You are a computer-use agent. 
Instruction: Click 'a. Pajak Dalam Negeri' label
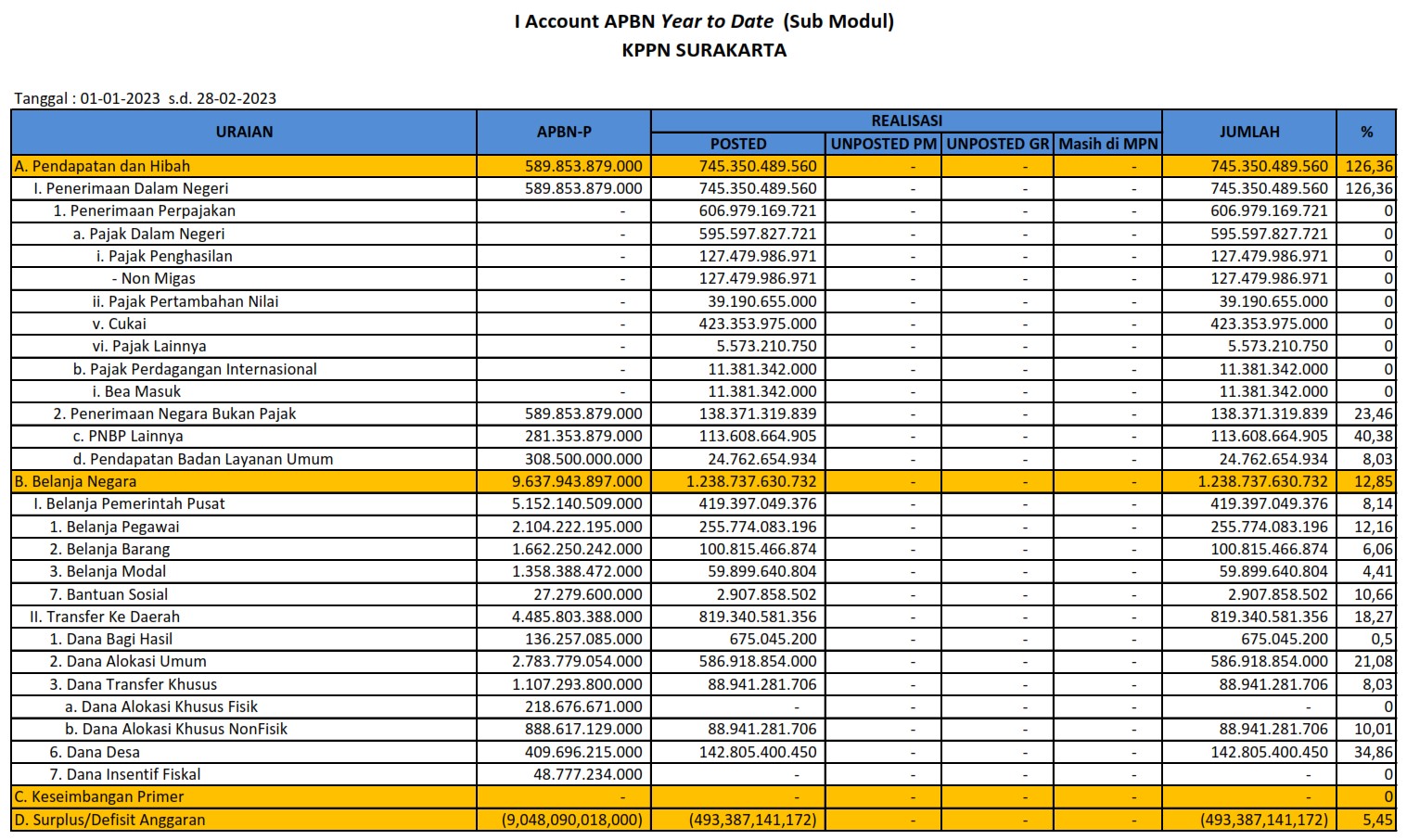click(x=148, y=234)
